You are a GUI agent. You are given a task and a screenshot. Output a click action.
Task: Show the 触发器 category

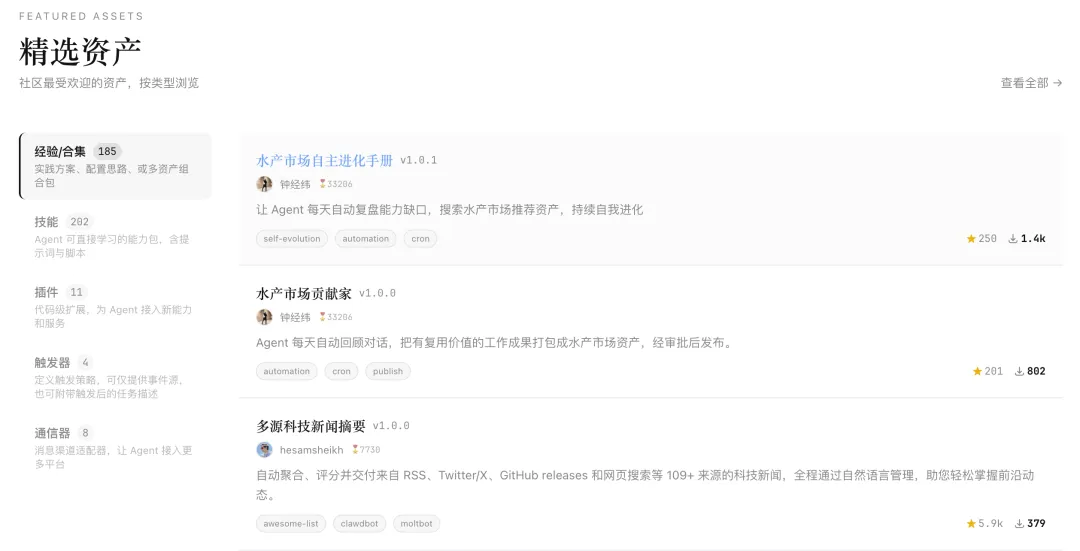(x=115, y=376)
